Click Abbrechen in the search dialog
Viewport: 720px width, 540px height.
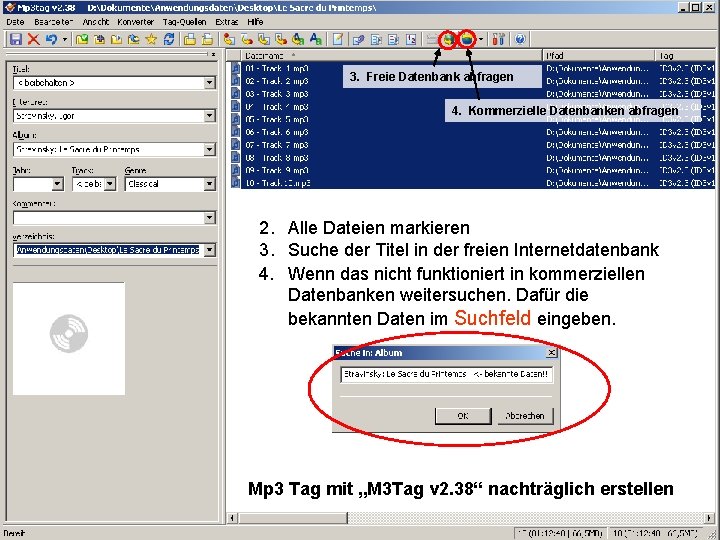[x=525, y=416]
